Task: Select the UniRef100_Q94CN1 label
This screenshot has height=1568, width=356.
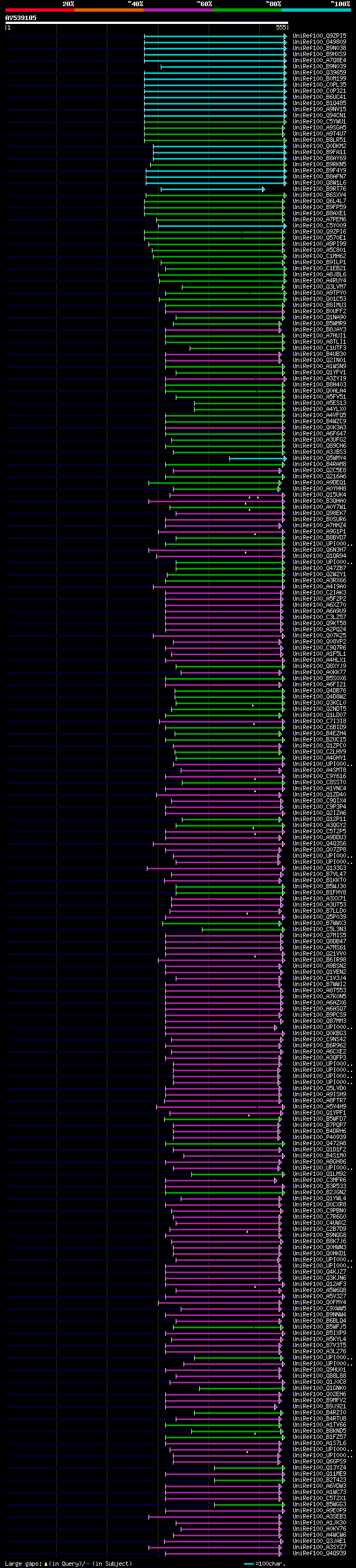Action: (319, 115)
